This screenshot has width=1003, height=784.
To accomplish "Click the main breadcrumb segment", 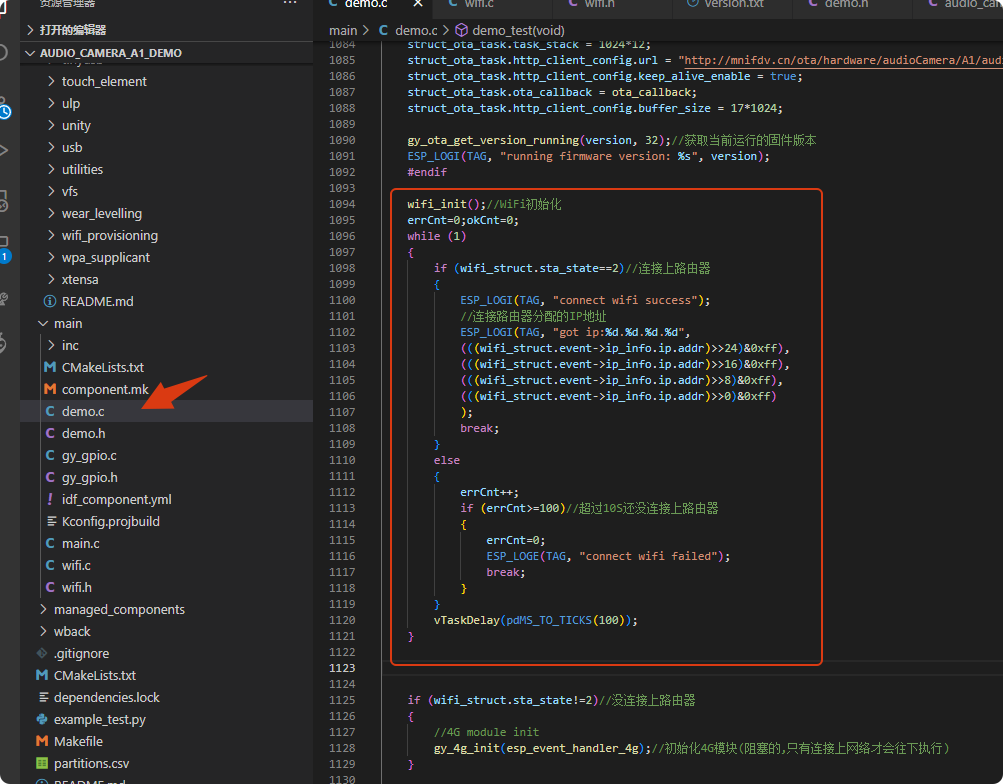I will 343,31.
